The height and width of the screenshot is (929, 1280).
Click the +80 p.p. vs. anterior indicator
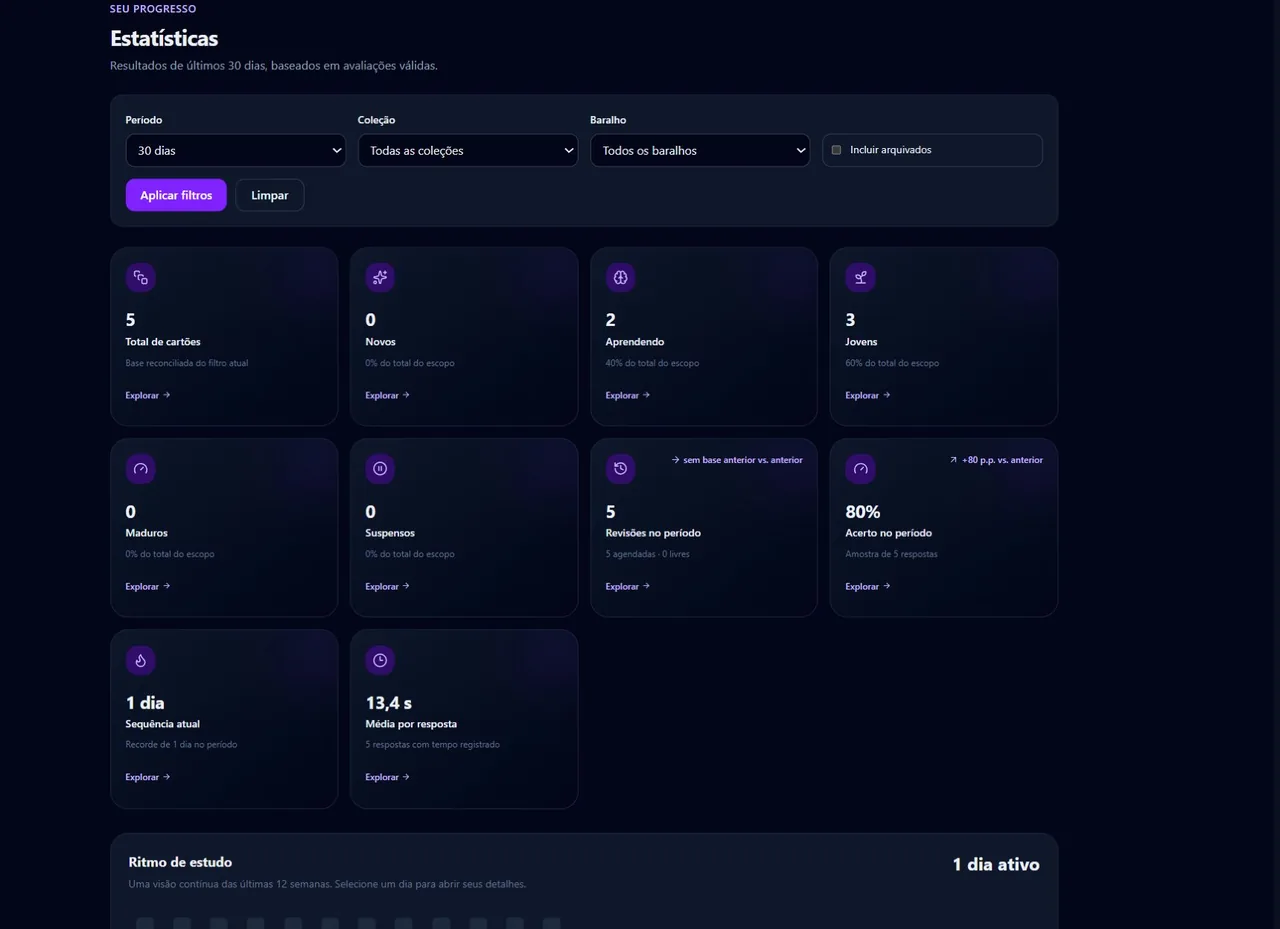(996, 460)
